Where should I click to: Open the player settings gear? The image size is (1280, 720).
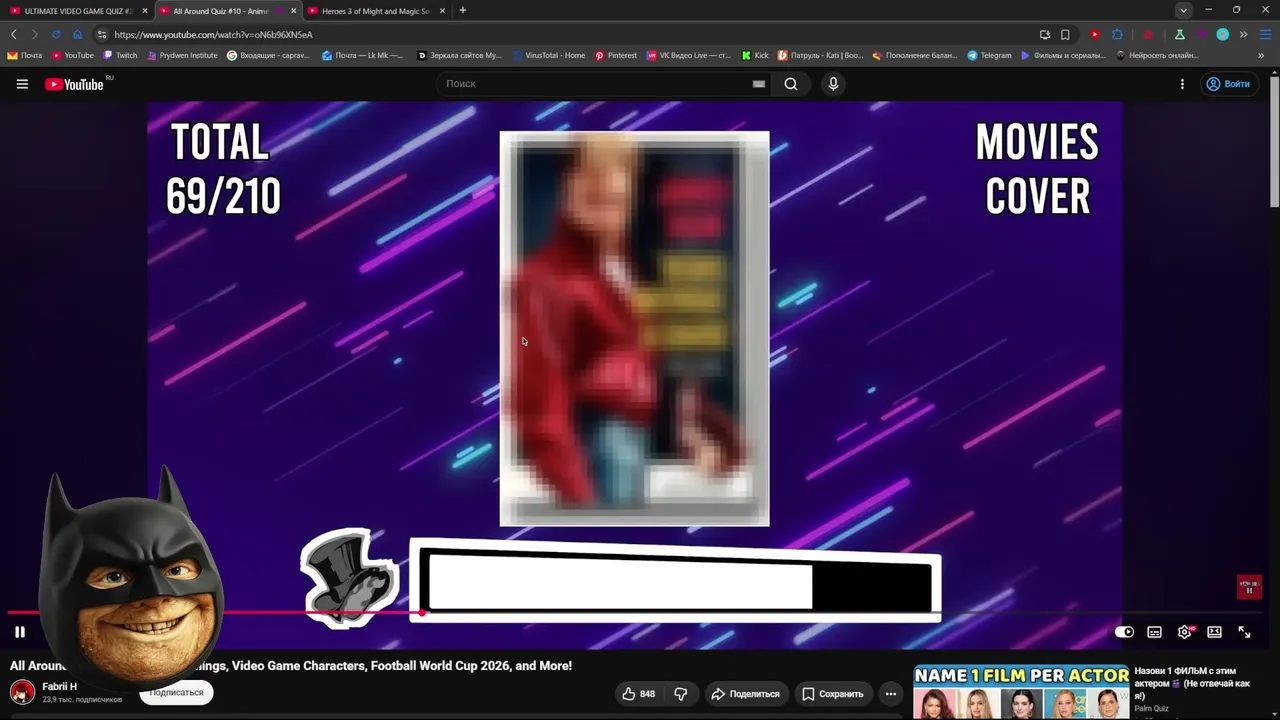1185,632
